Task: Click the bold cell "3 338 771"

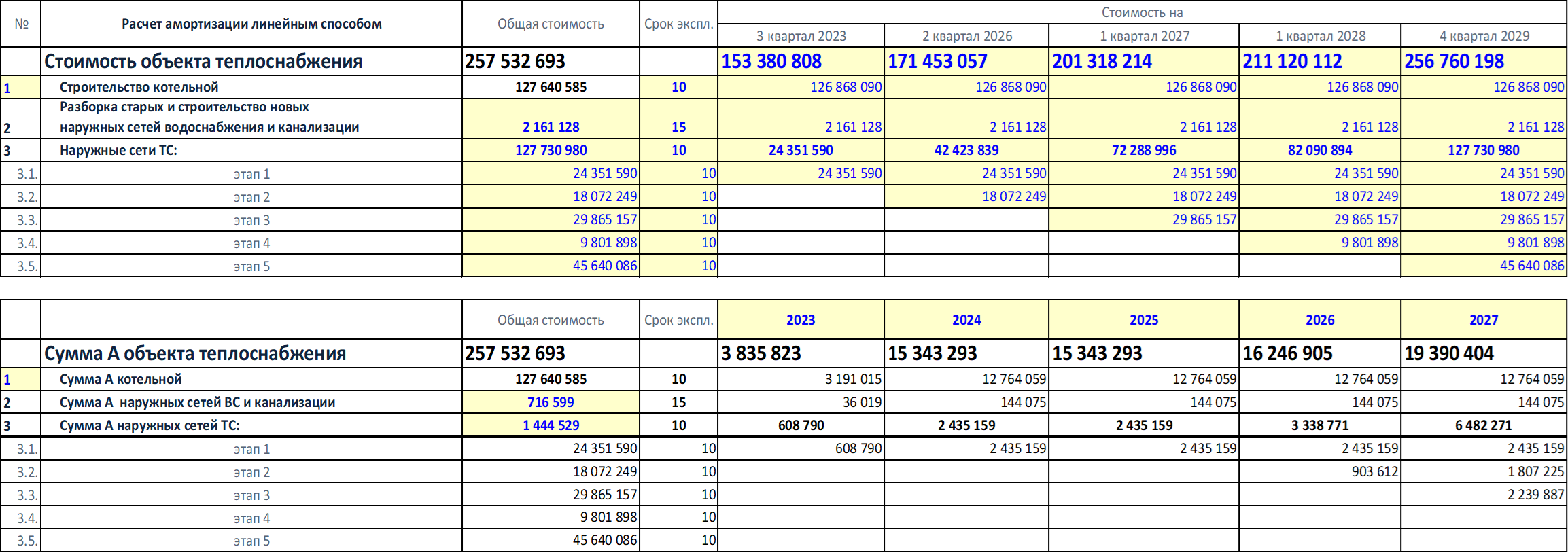Action: (x=1321, y=425)
